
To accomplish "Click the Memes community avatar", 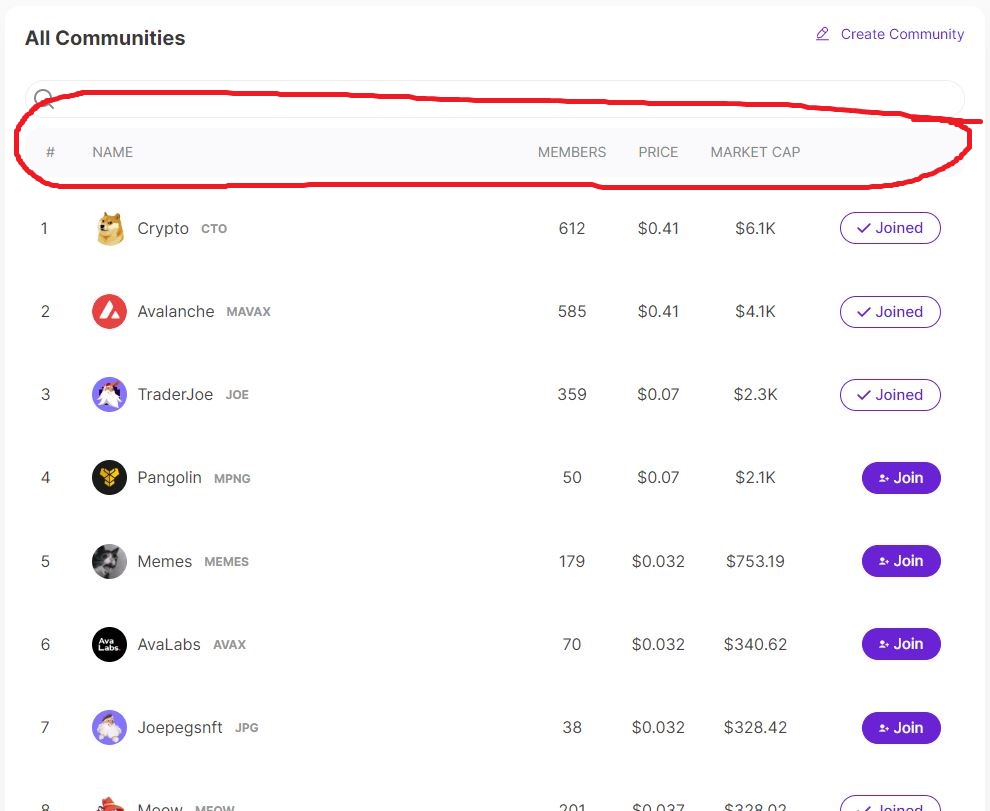I will 109,561.
